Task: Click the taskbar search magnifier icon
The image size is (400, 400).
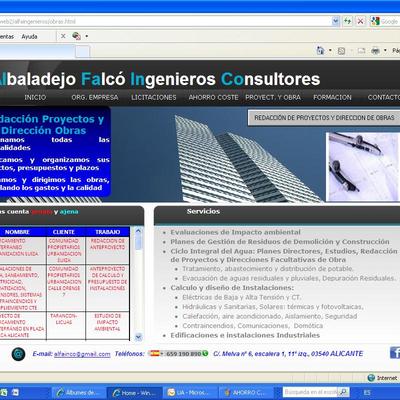Action: click(343, 392)
